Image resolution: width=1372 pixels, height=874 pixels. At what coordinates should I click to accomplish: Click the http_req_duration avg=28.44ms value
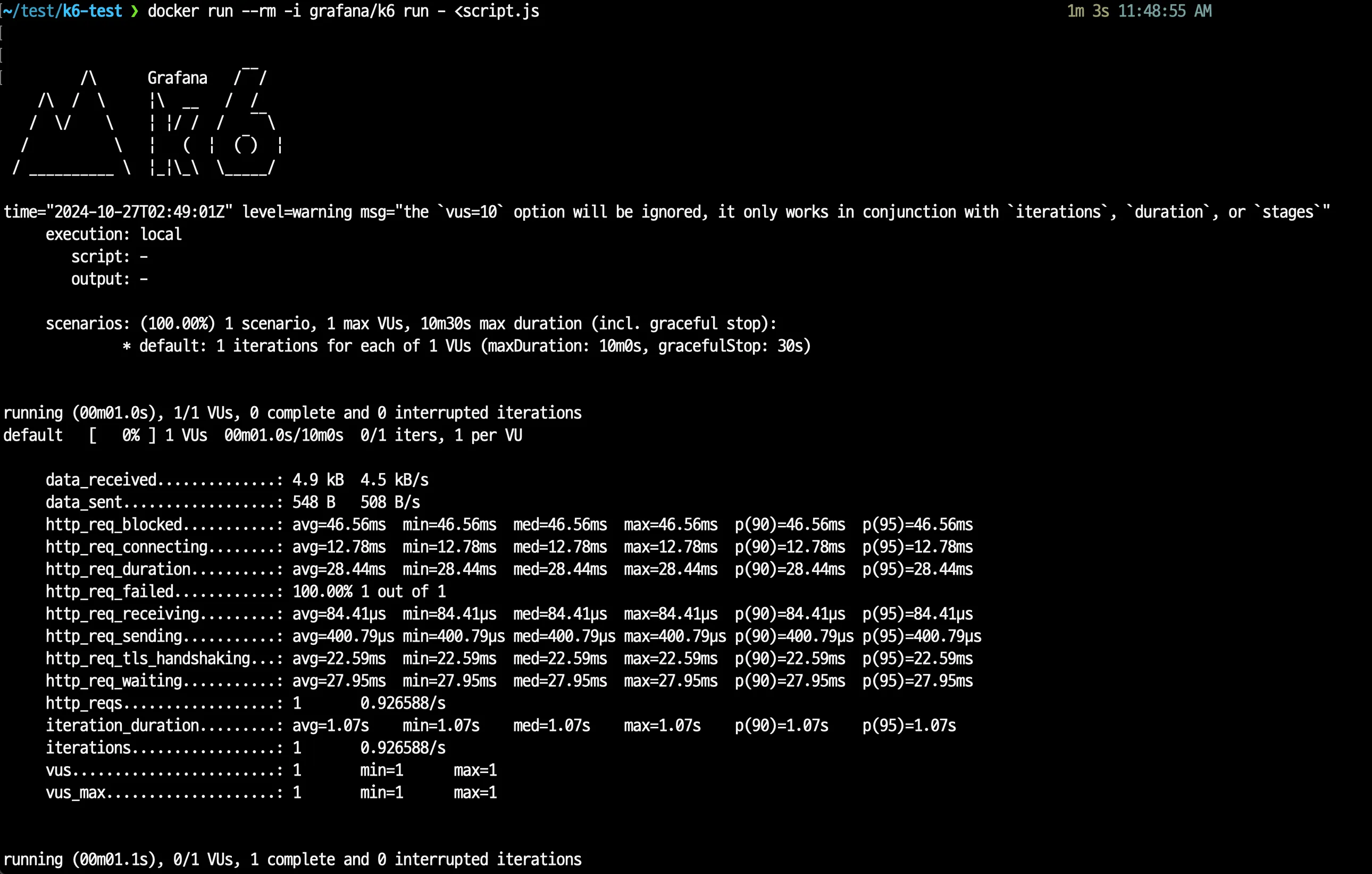pos(338,569)
